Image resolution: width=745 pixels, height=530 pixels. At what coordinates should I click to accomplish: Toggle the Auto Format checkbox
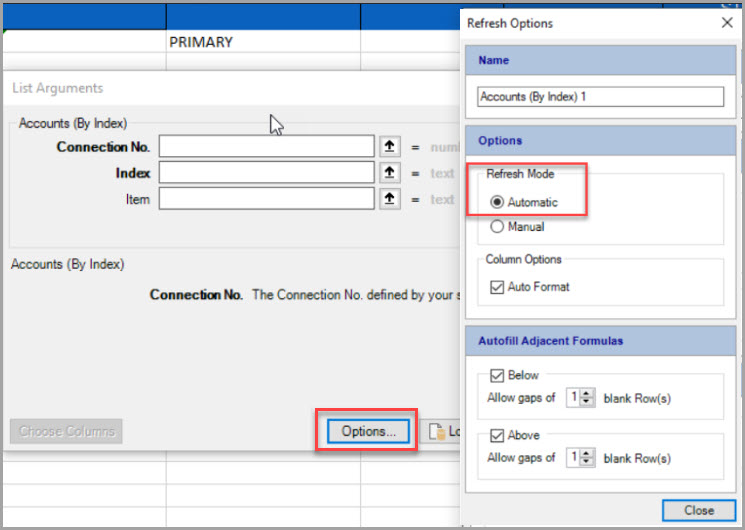[x=498, y=287]
